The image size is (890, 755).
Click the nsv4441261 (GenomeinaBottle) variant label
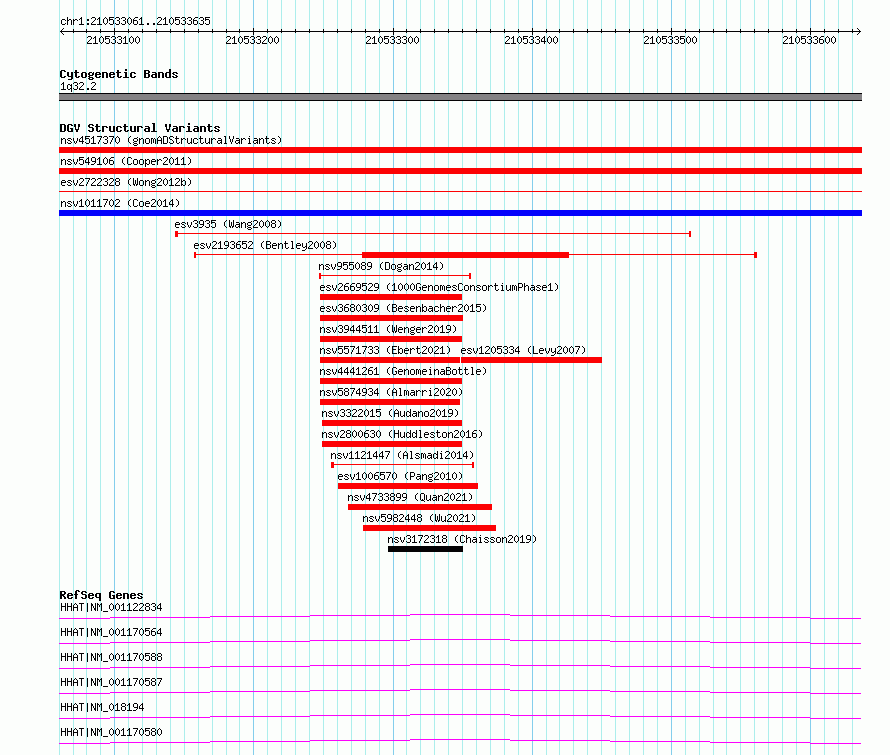[x=403, y=372]
